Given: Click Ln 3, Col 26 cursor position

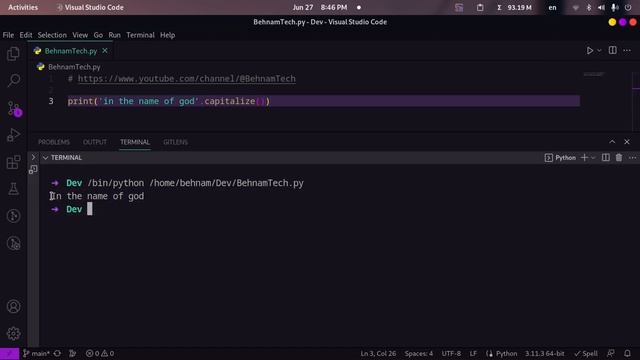Looking at the screenshot, I should click(x=378, y=353).
